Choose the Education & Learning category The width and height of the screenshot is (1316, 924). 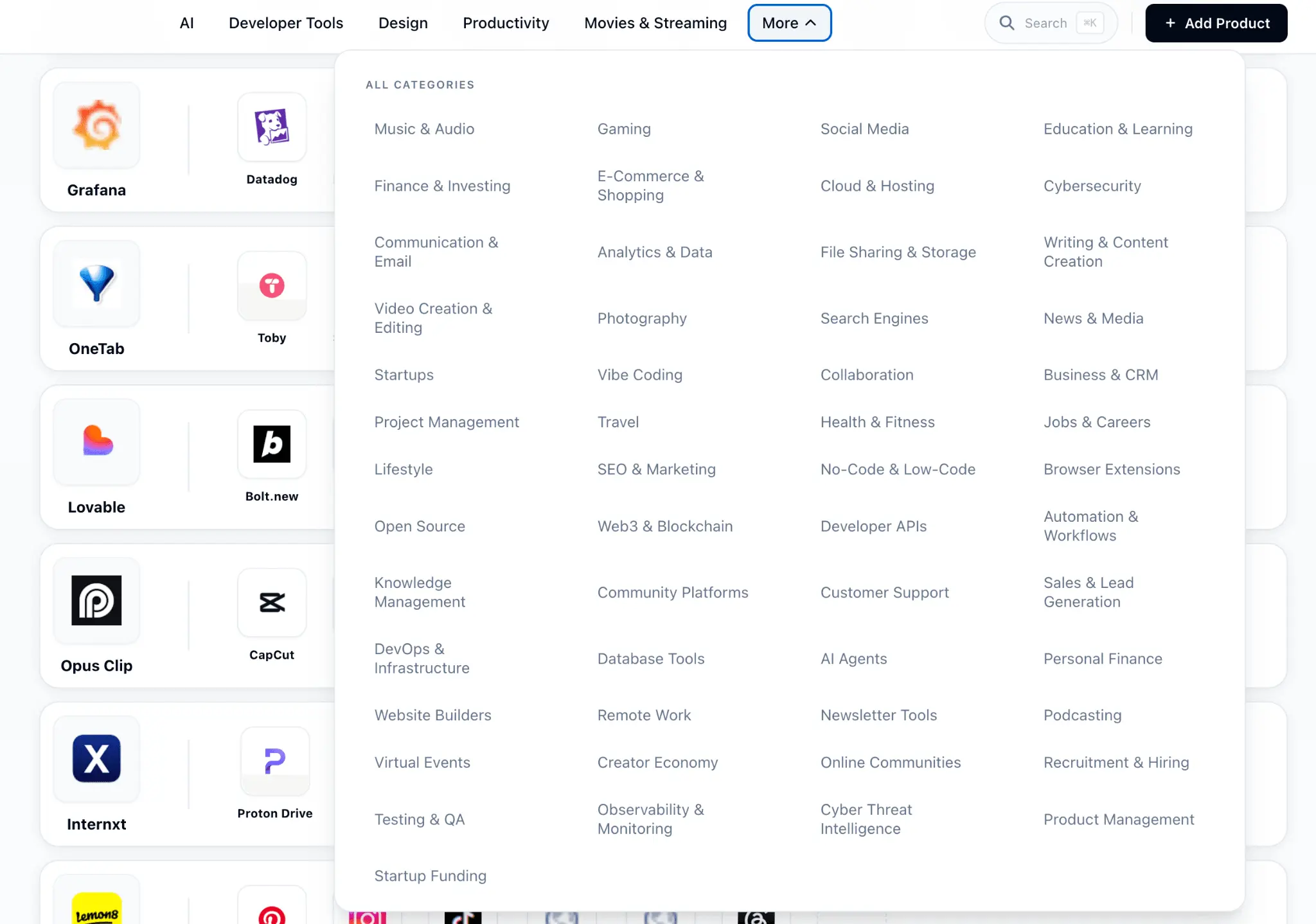pos(1117,129)
